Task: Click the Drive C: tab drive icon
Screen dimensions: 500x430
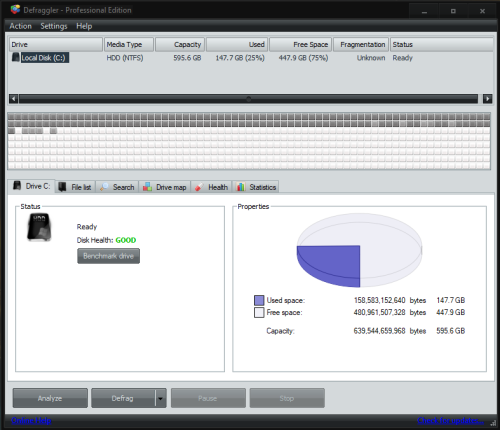Action: 17,186
